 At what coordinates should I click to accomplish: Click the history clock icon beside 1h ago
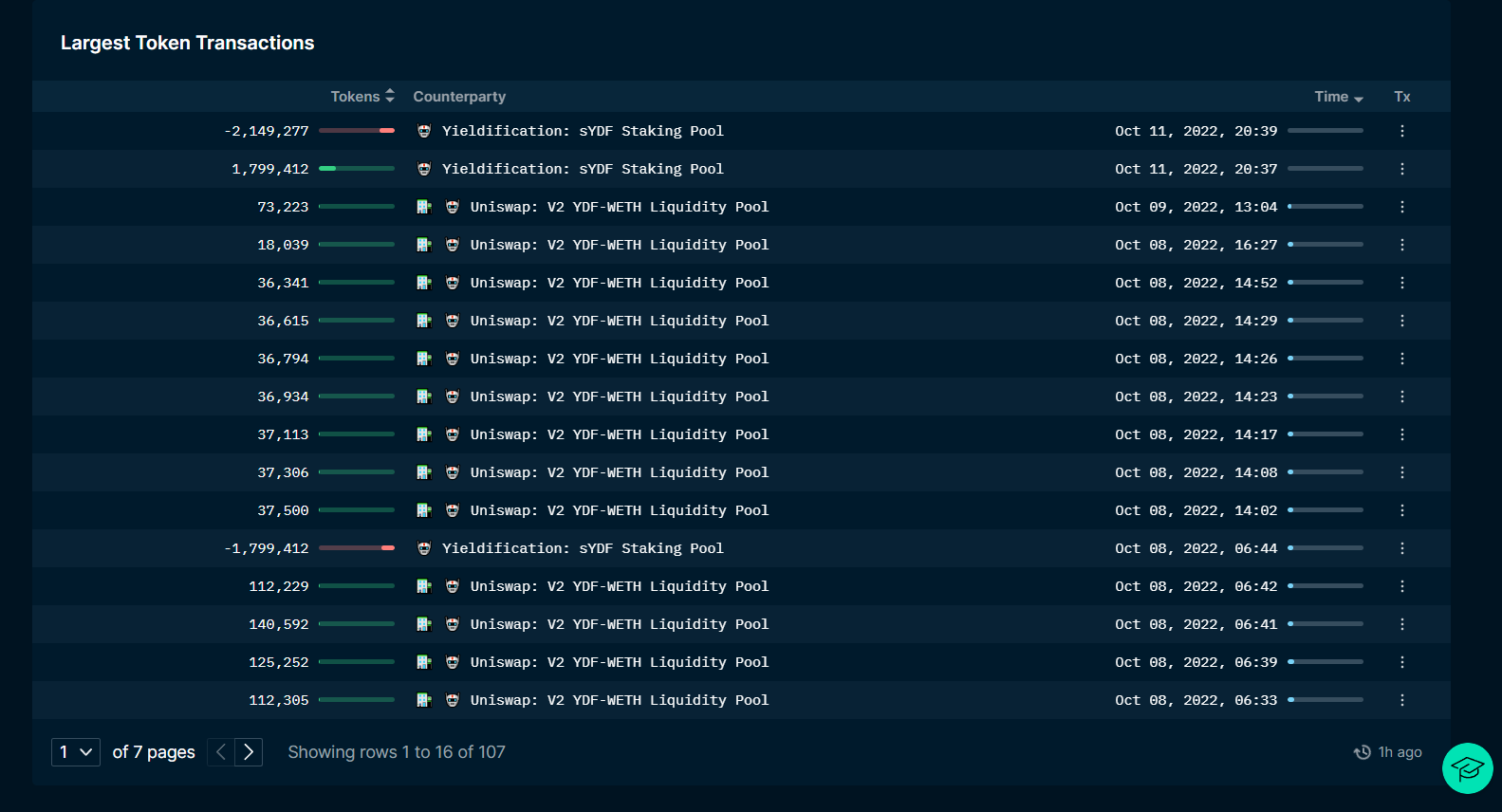pos(1363,752)
